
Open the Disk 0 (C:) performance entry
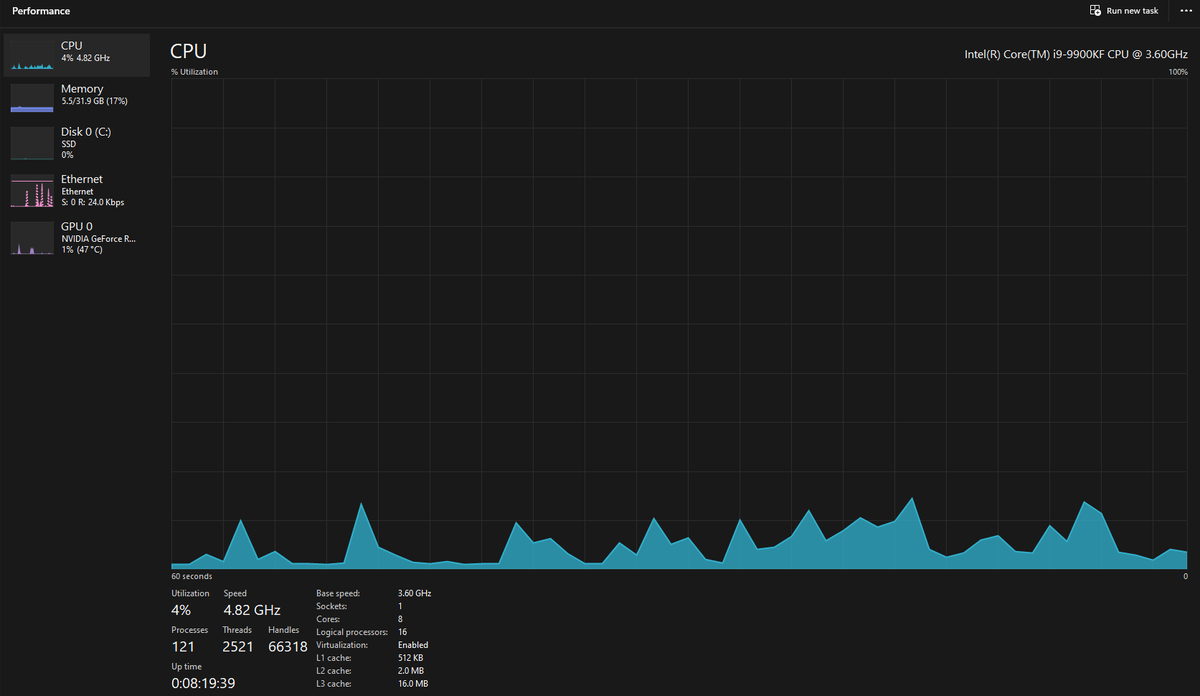pos(77,143)
